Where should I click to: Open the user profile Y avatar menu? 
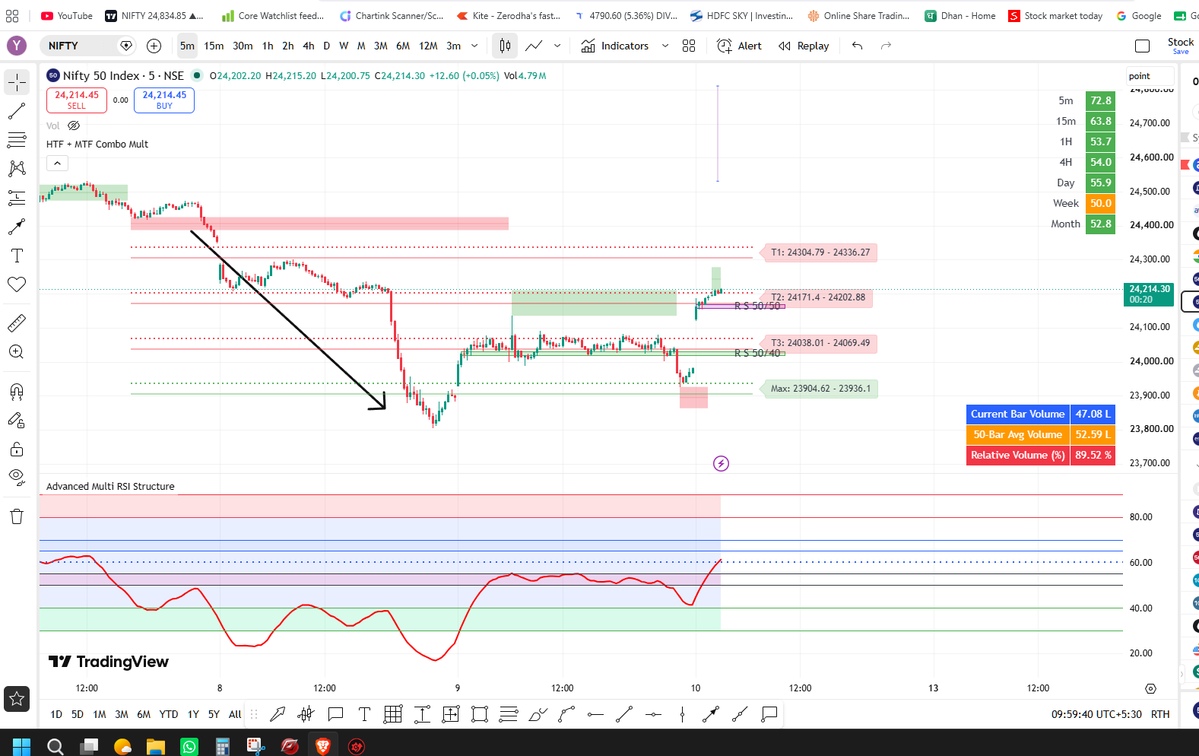17,46
